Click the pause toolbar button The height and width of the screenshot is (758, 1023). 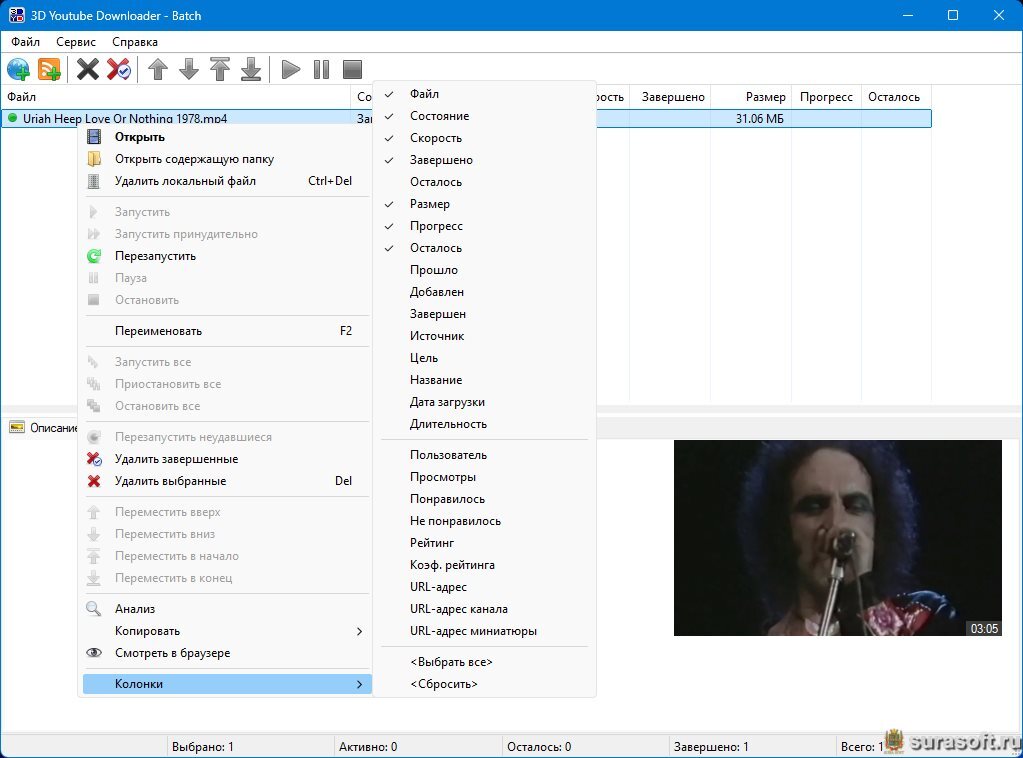[322, 69]
